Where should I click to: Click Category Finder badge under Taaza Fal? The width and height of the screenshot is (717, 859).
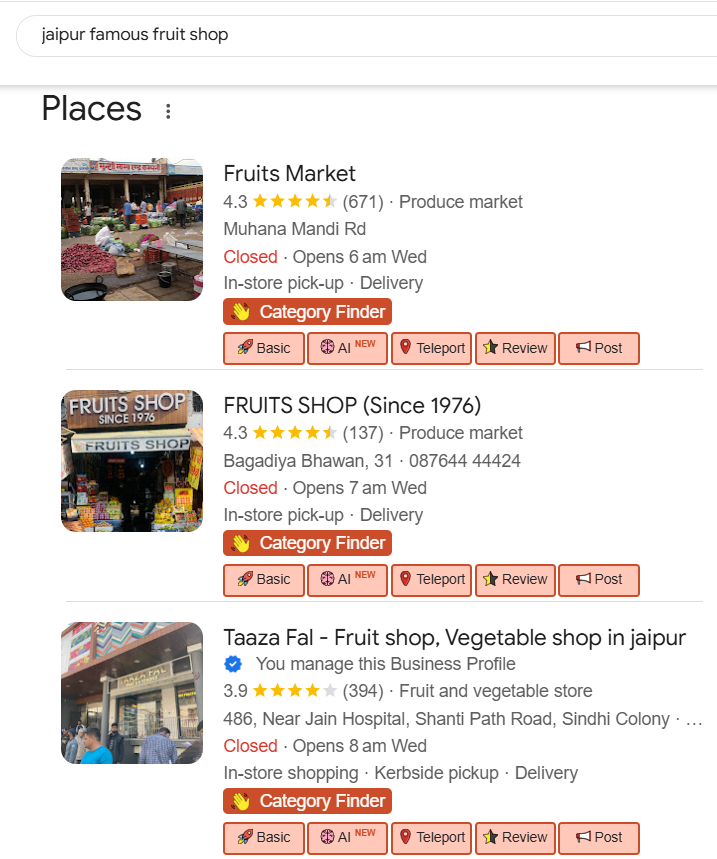click(307, 801)
